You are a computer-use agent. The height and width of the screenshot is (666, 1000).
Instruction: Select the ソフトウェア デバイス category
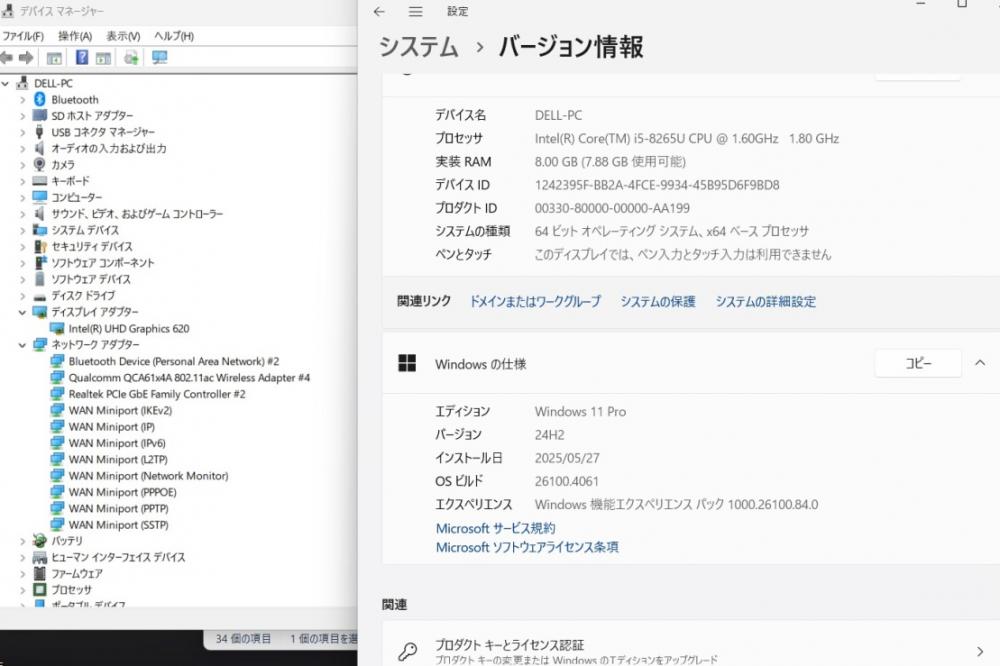(91, 279)
